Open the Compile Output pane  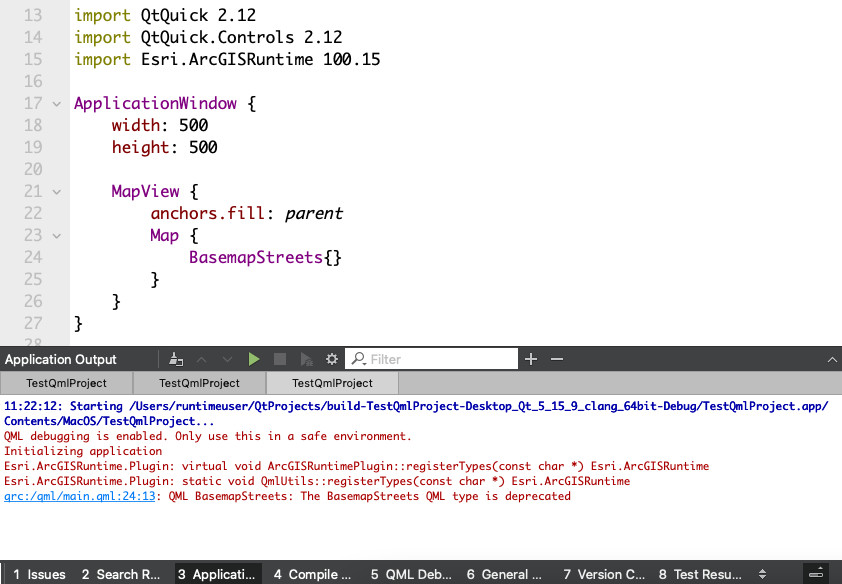(313, 574)
